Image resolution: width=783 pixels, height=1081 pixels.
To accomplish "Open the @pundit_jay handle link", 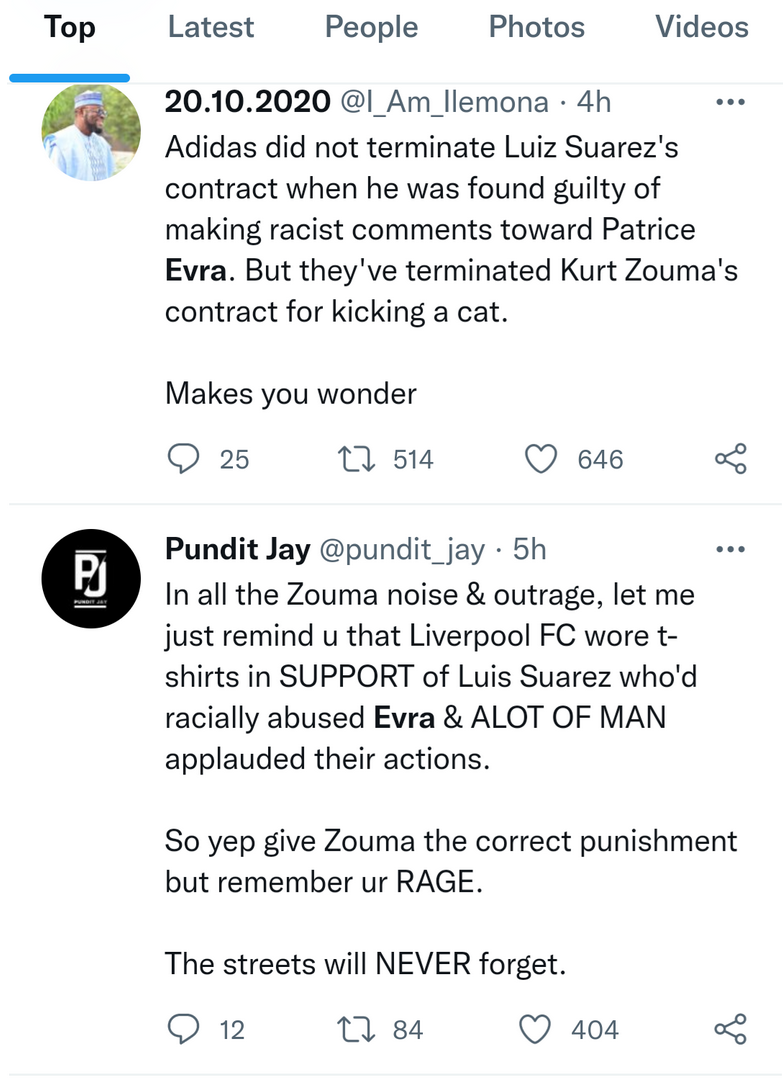I will (x=401, y=549).
